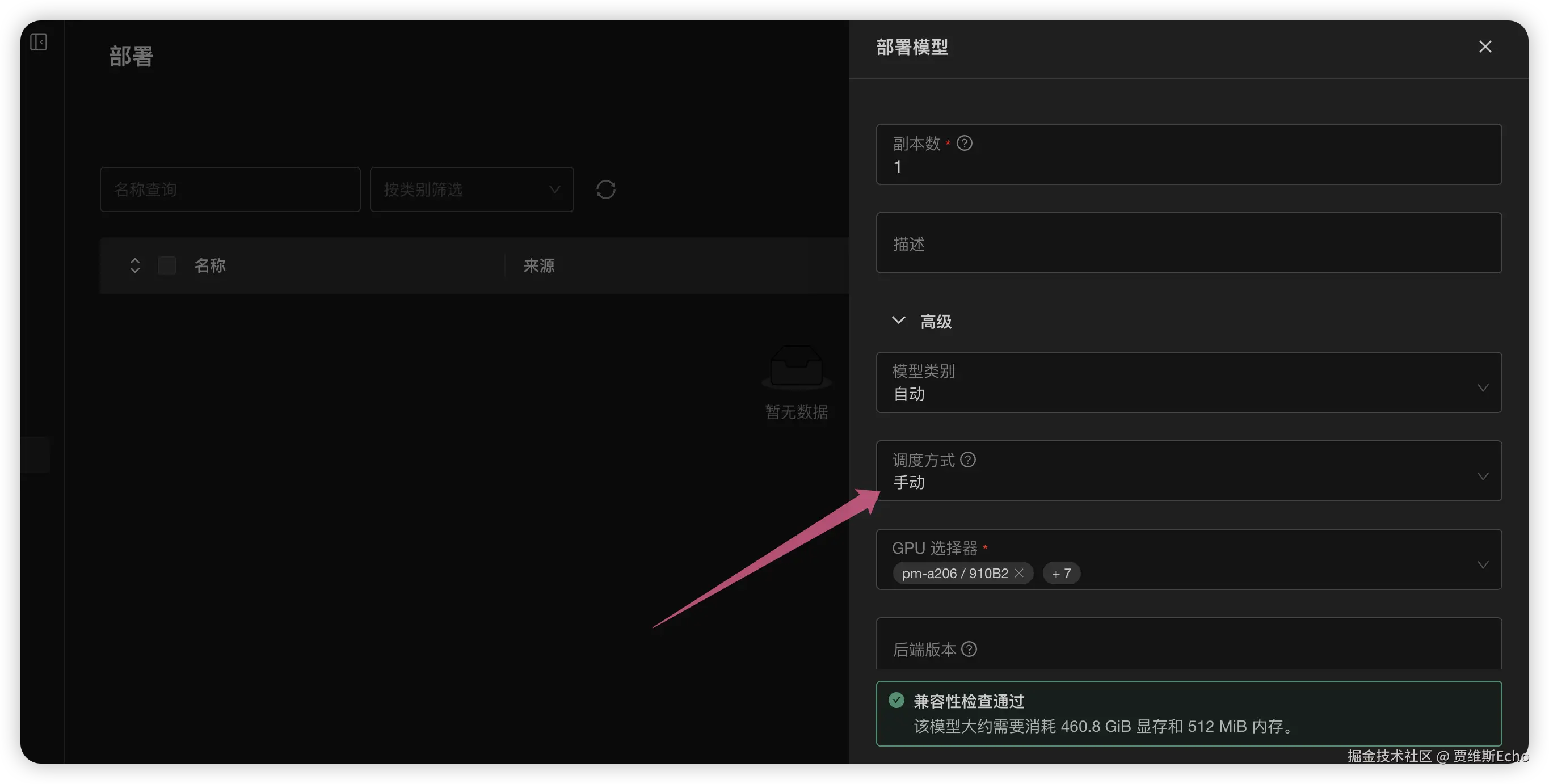Toggle the select-all checkbox beside 名称
The width and height of the screenshot is (1549, 784).
(167, 265)
